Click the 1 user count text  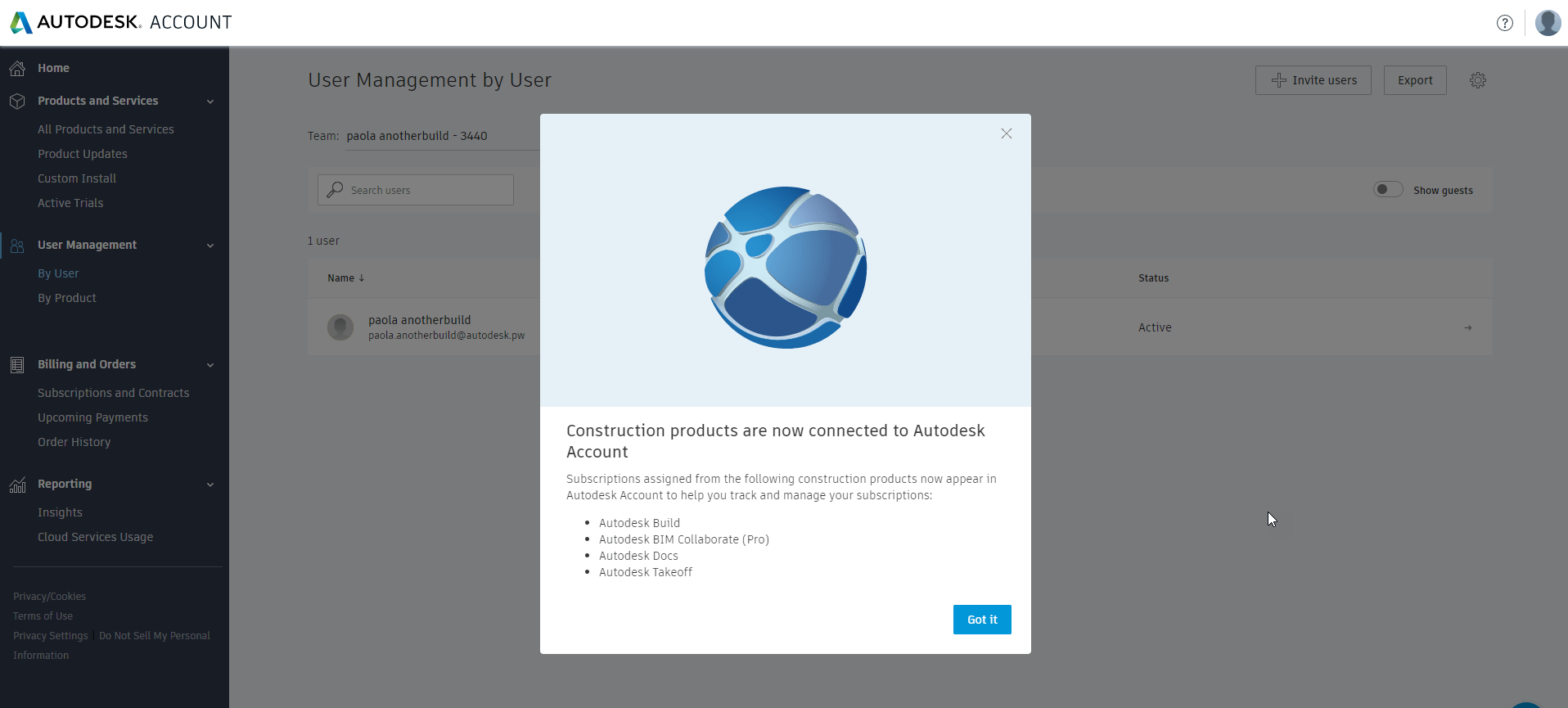(323, 241)
